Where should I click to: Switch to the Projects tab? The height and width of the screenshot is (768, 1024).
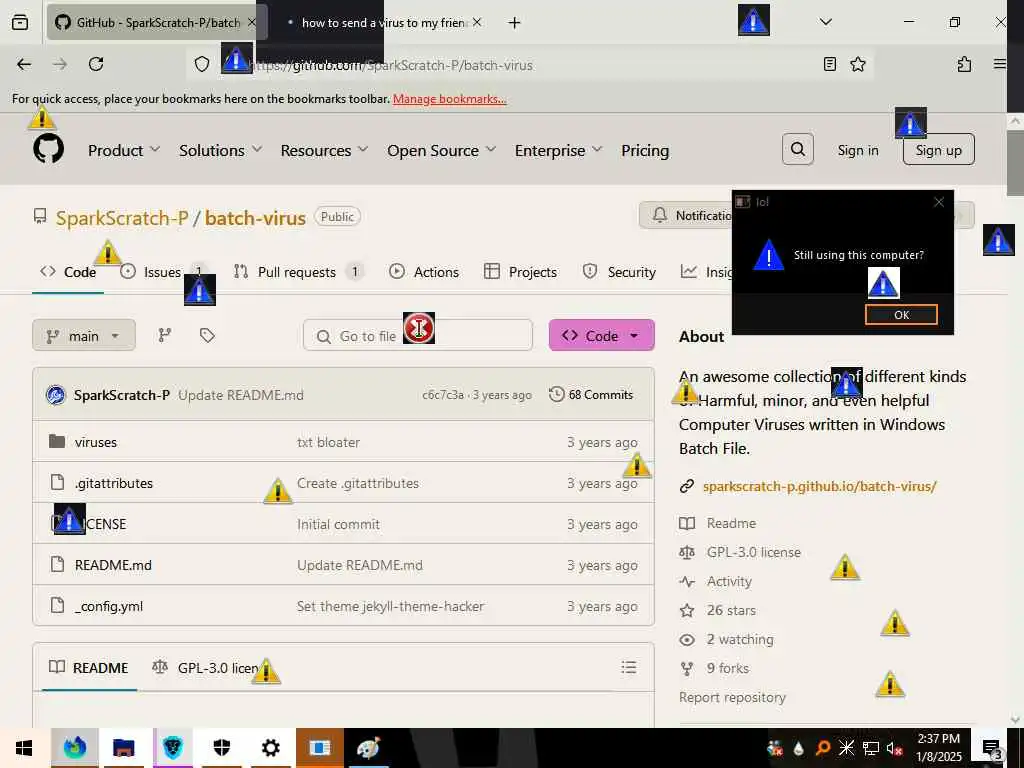520,272
